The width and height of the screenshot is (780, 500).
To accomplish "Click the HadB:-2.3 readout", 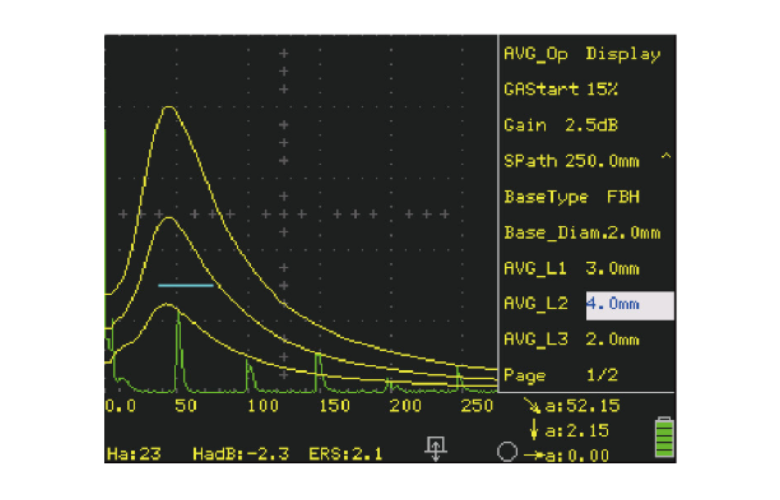I will point(241,454).
